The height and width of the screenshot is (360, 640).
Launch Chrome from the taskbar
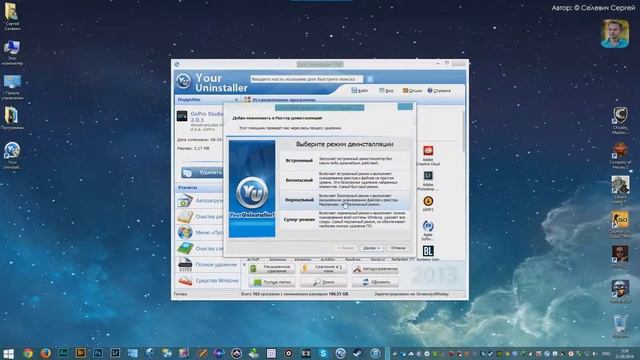28,353
